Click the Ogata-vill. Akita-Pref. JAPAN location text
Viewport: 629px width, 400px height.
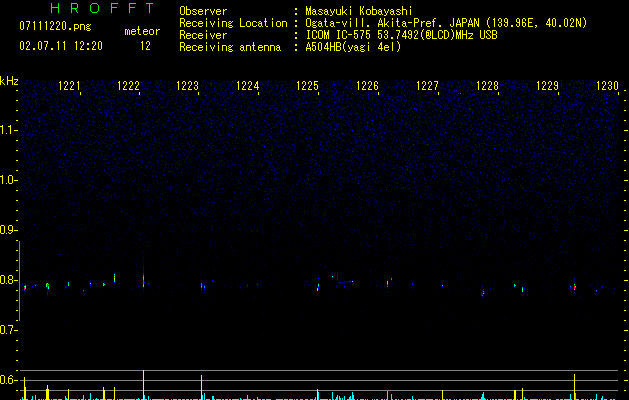coord(446,23)
